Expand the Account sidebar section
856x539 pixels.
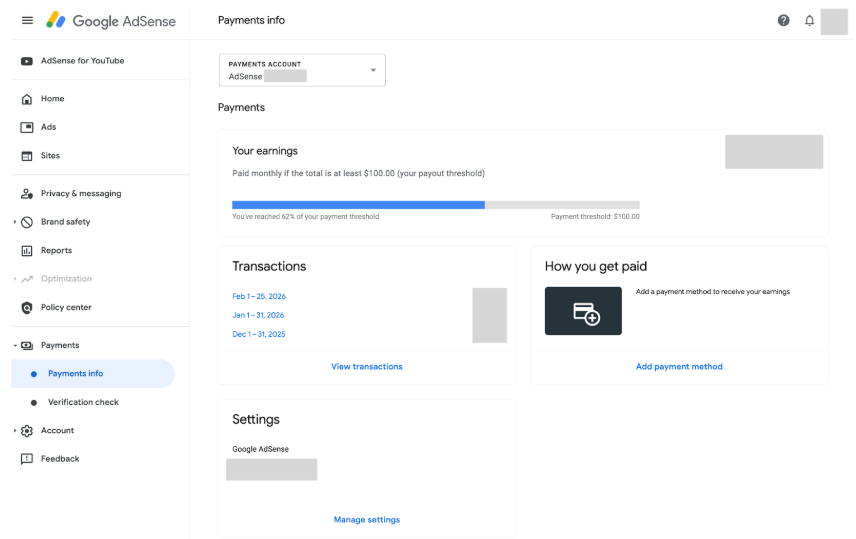pos(15,431)
